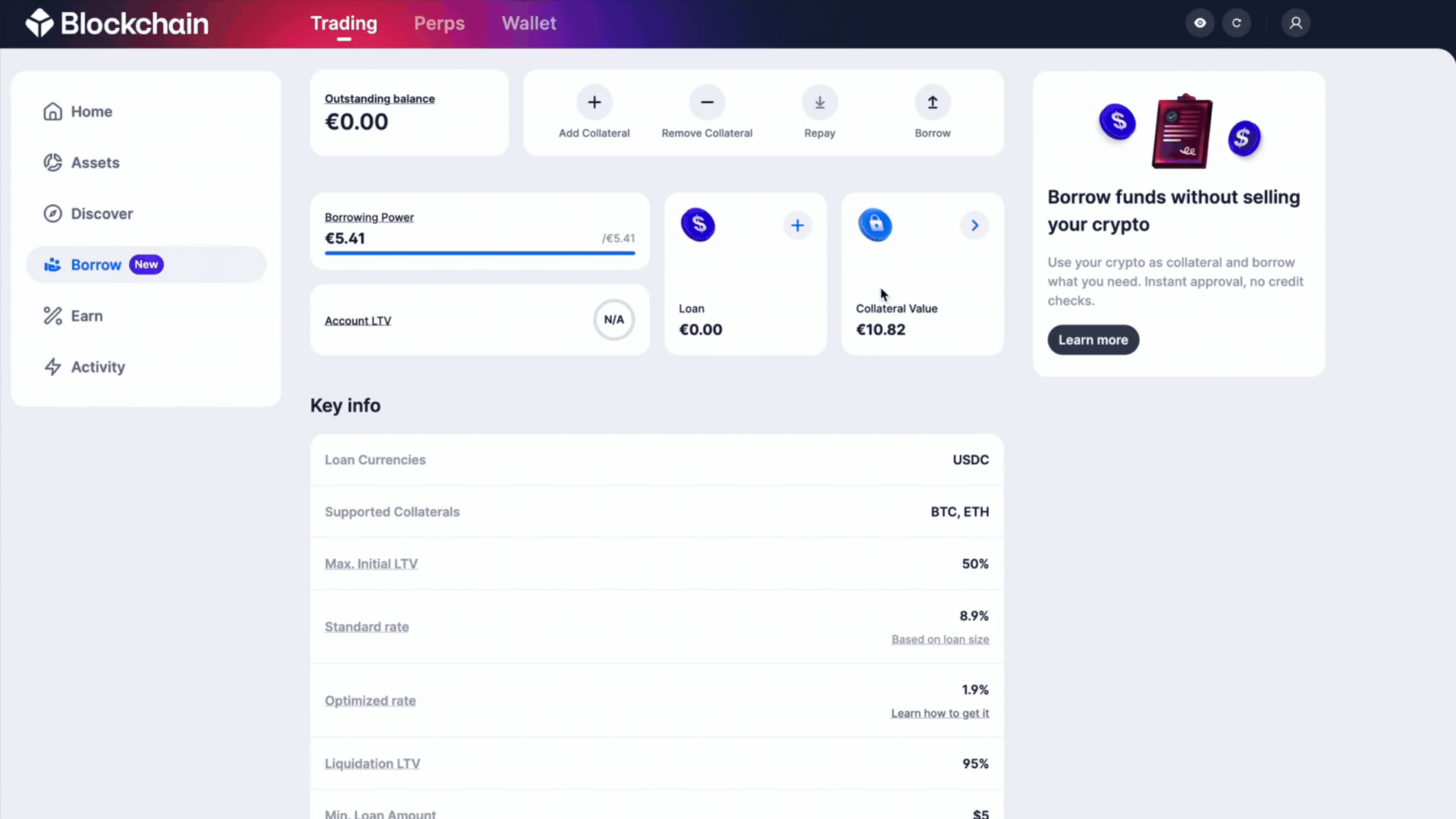Click the Account LTV N/A indicator

613,320
